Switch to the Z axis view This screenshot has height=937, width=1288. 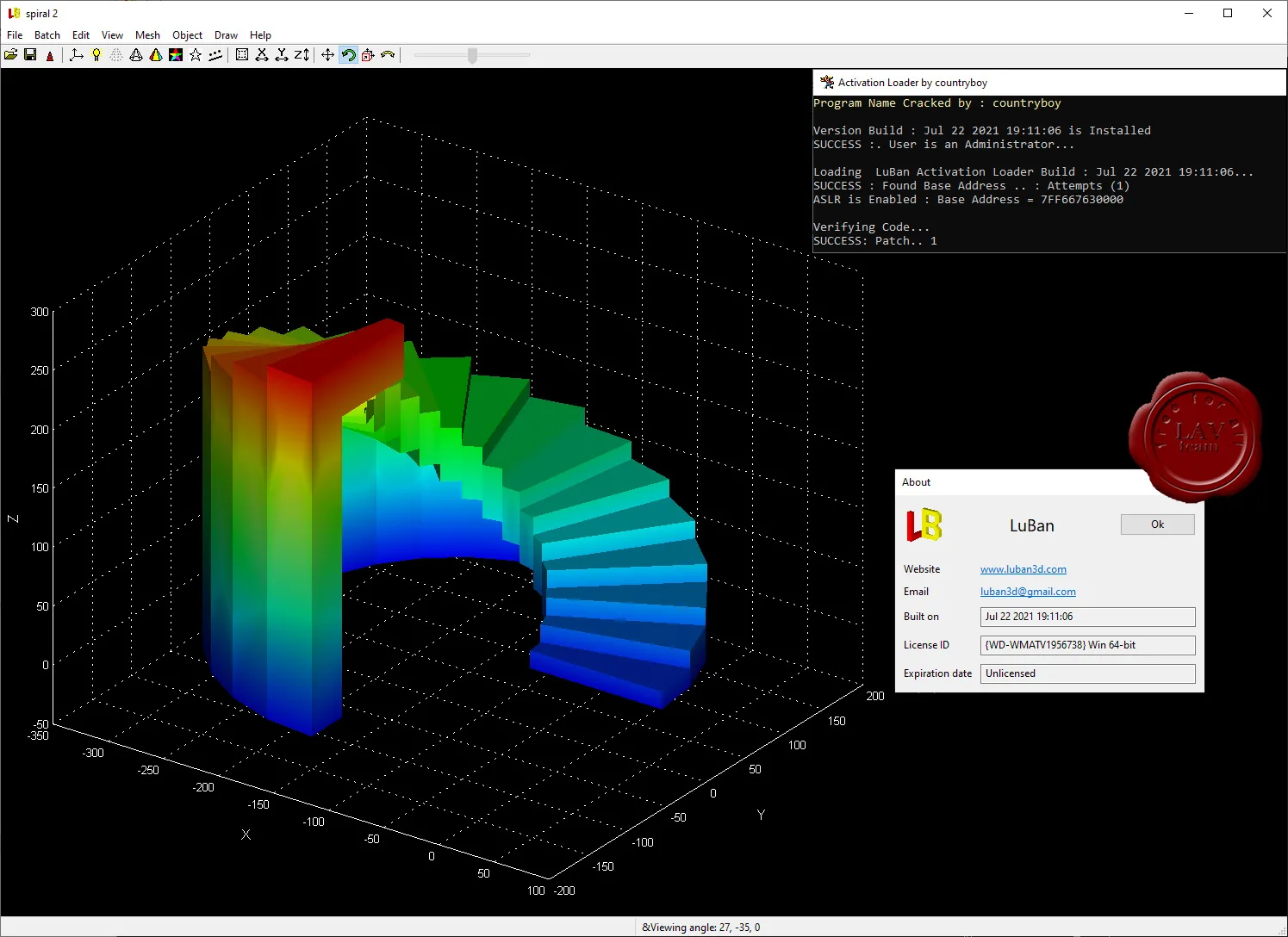pyautogui.click(x=301, y=55)
